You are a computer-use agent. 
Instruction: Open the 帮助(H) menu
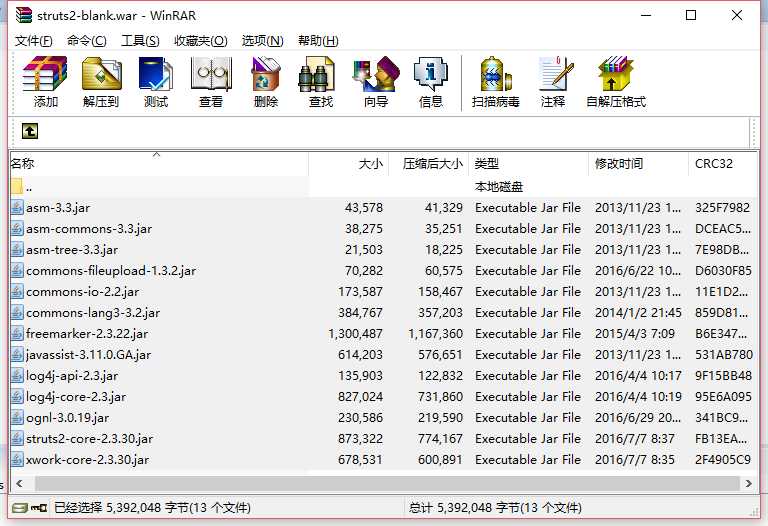(318, 41)
